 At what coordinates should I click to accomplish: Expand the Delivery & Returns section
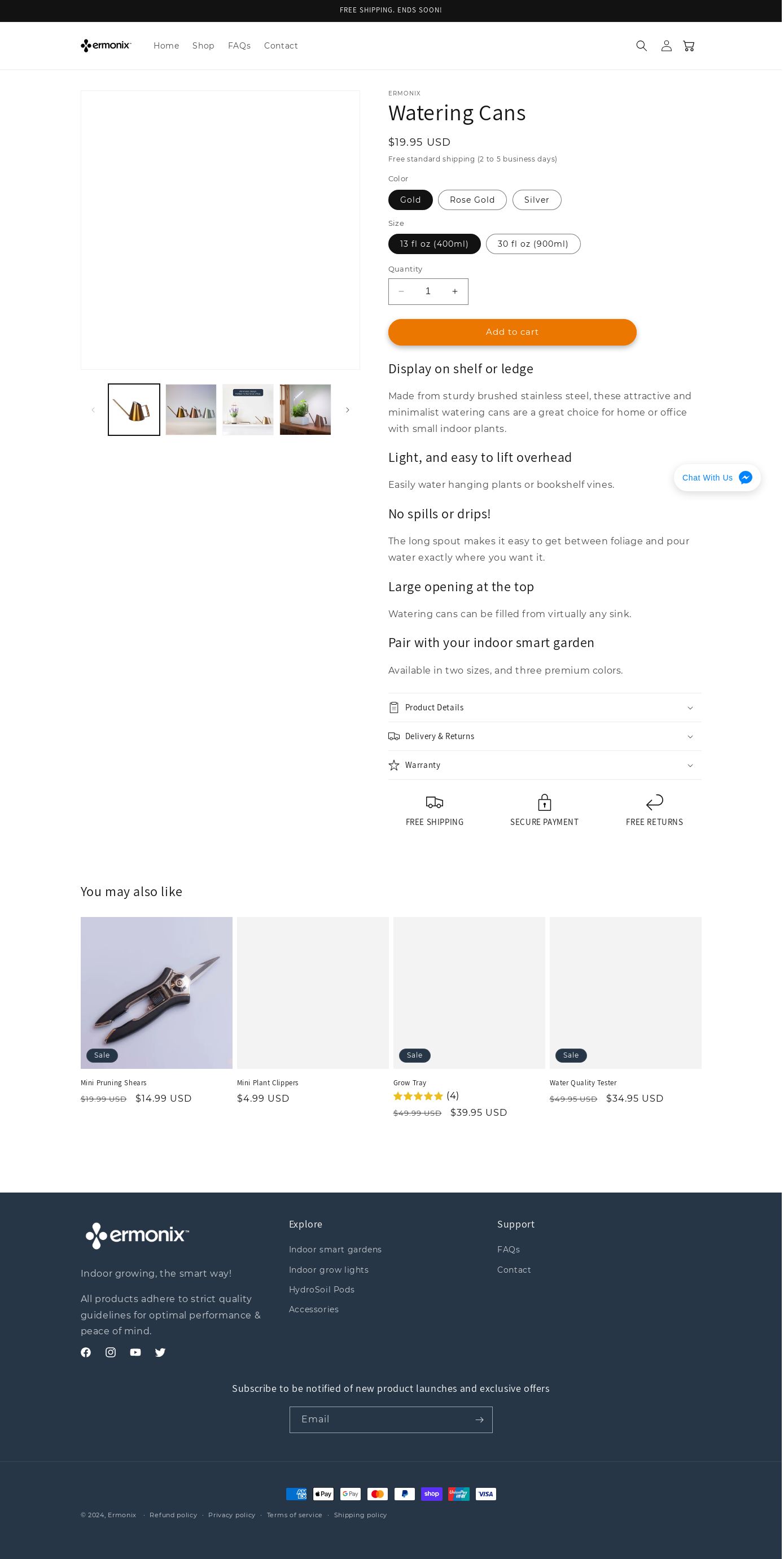[546, 737]
